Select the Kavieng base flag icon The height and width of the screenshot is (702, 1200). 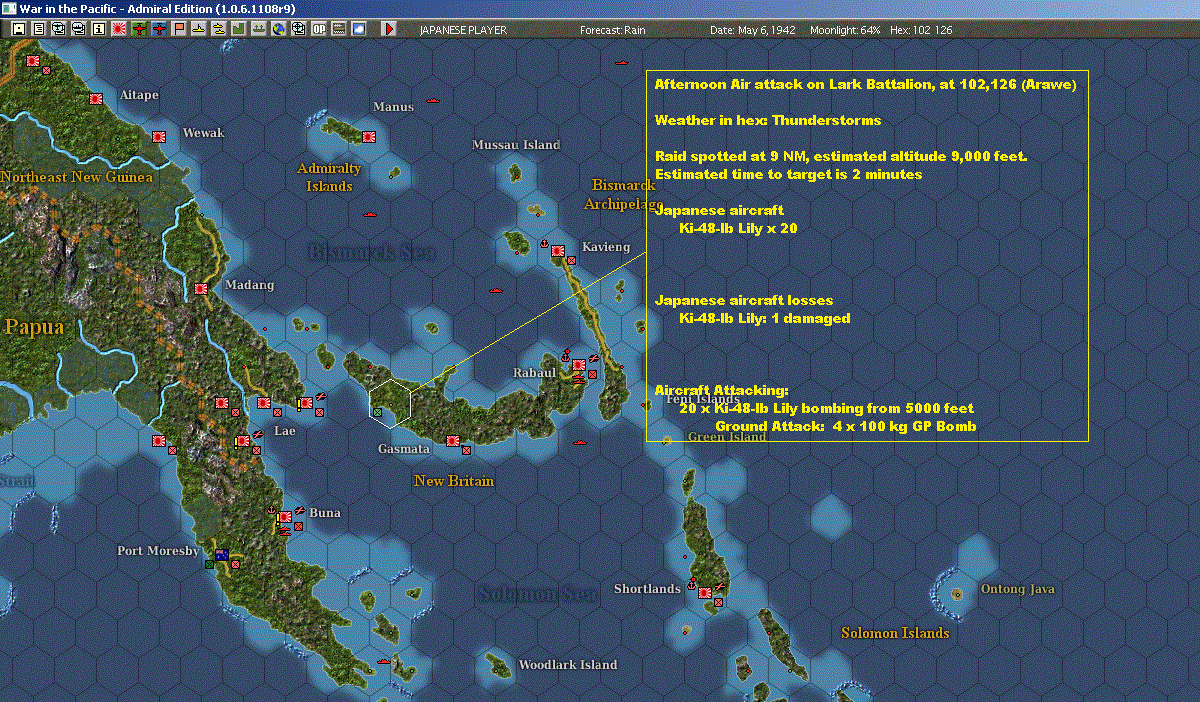tap(559, 249)
